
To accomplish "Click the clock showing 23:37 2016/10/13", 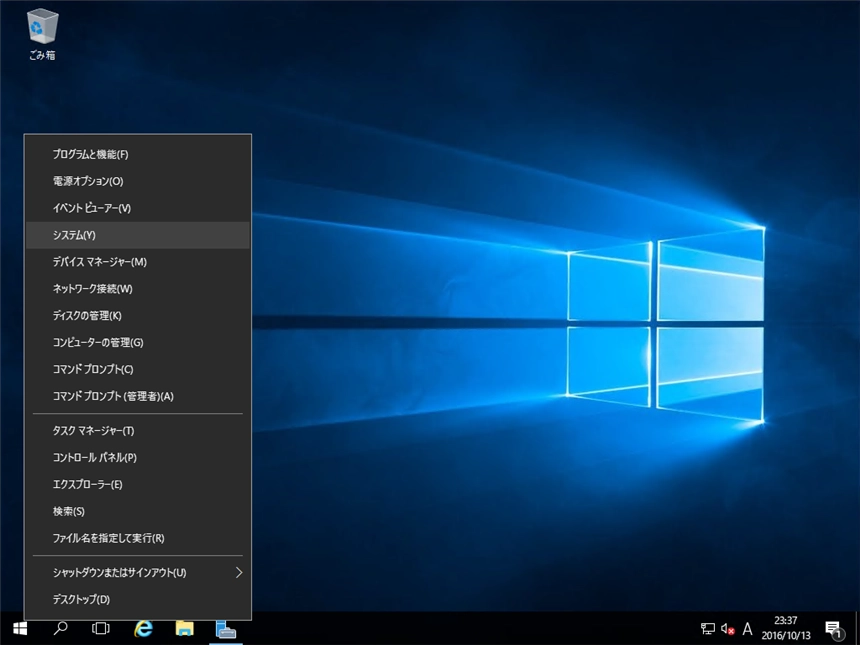I will (x=786, y=629).
